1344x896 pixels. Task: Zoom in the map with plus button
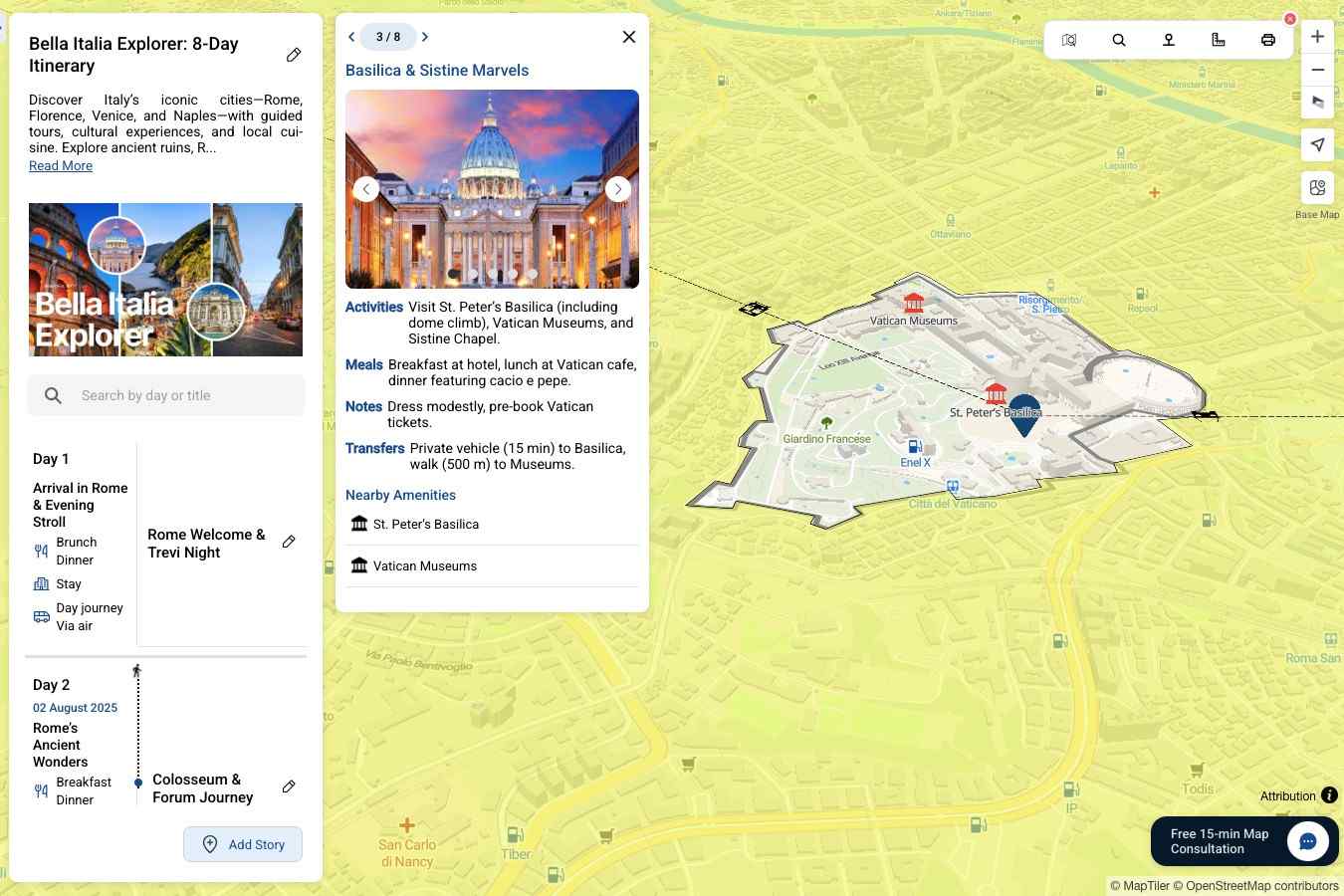(x=1317, y=37)
